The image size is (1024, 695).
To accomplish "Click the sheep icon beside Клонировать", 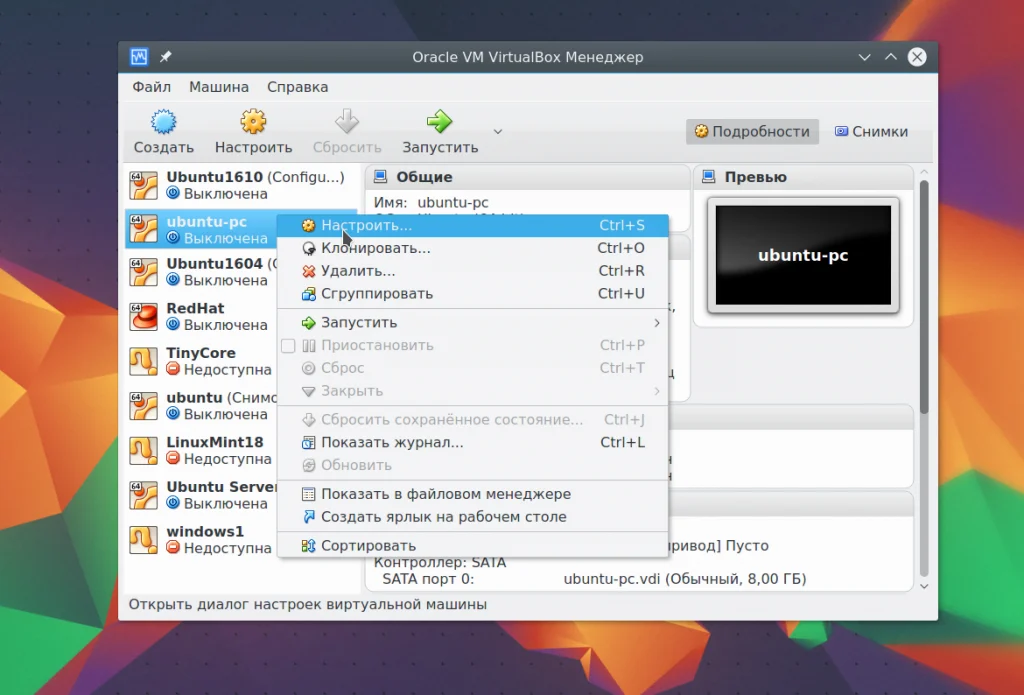I will (308, 248).
